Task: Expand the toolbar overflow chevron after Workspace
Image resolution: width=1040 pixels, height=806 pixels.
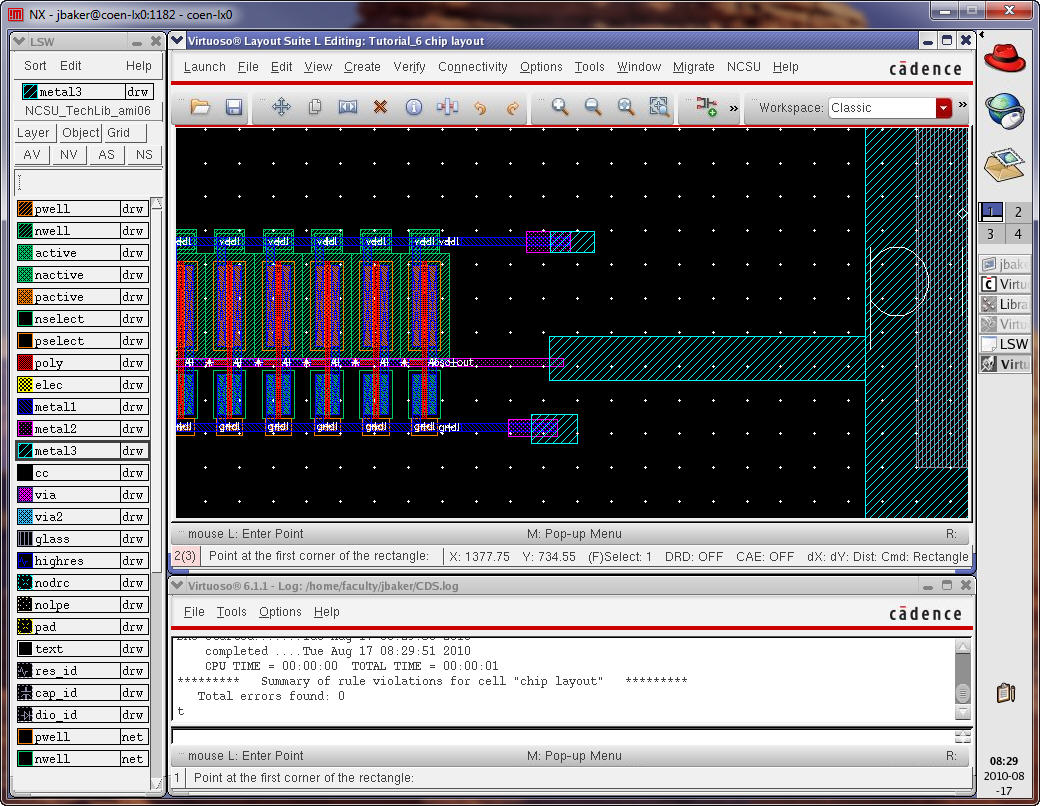Action: point(963,105)
